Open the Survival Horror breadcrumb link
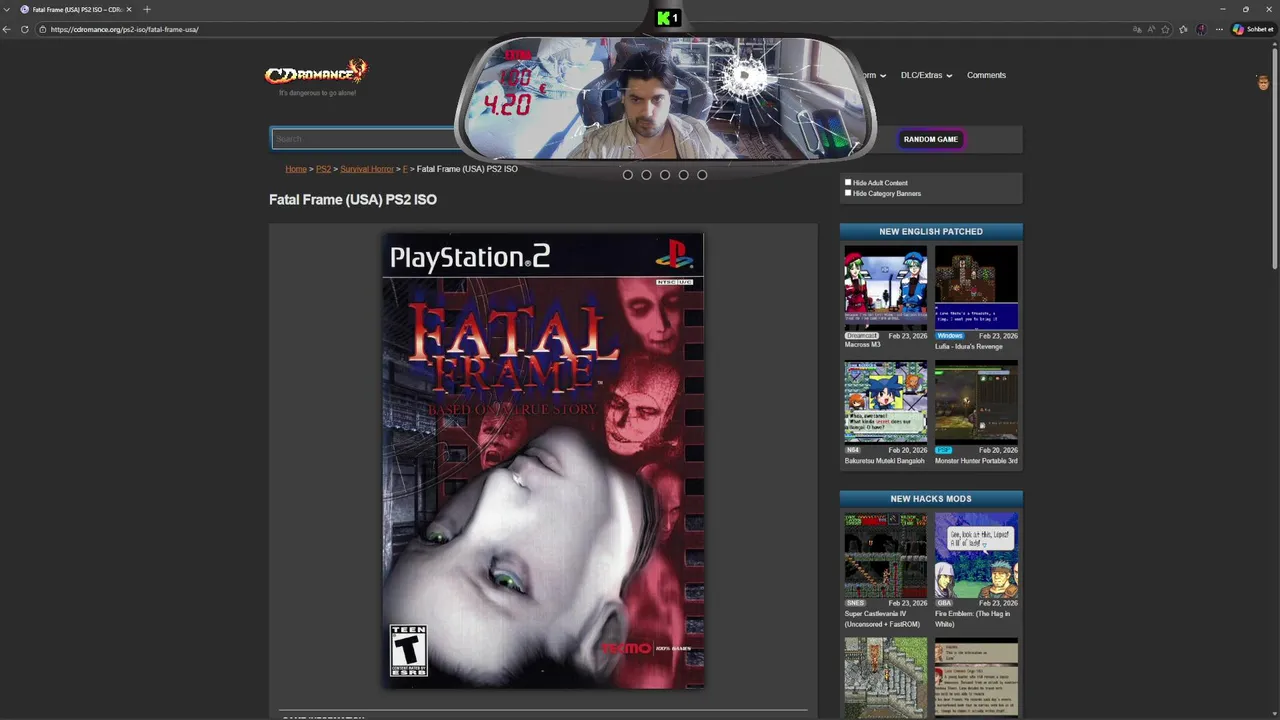Screen dimensions: 1280x720 tap(367, 169)
